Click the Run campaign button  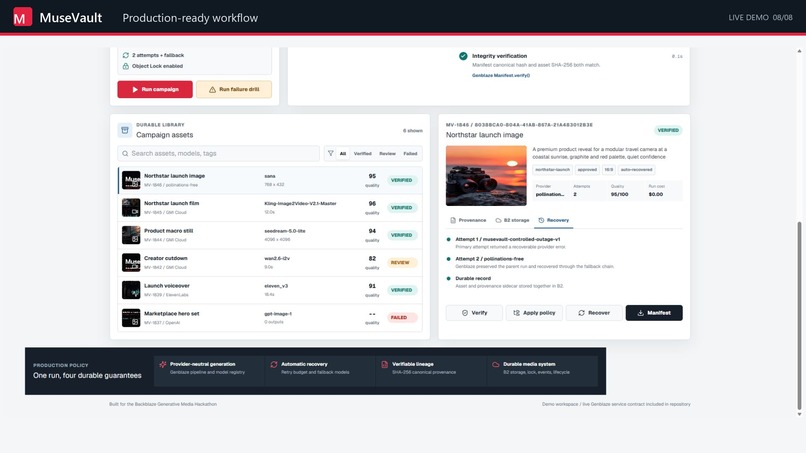(x=155, y=89)
